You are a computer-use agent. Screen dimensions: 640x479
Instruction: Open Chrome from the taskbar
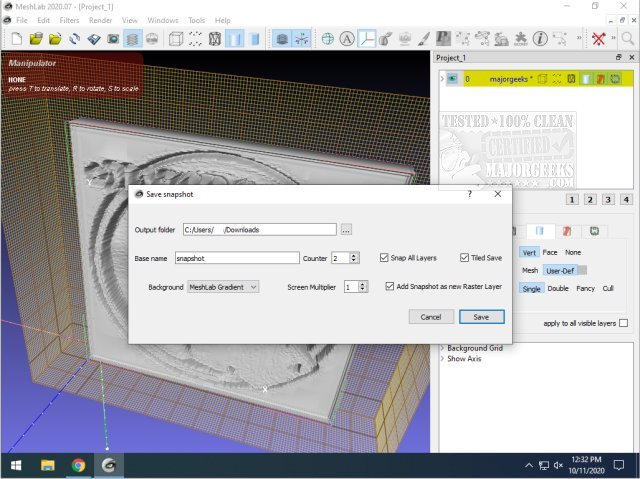point(78,465)
